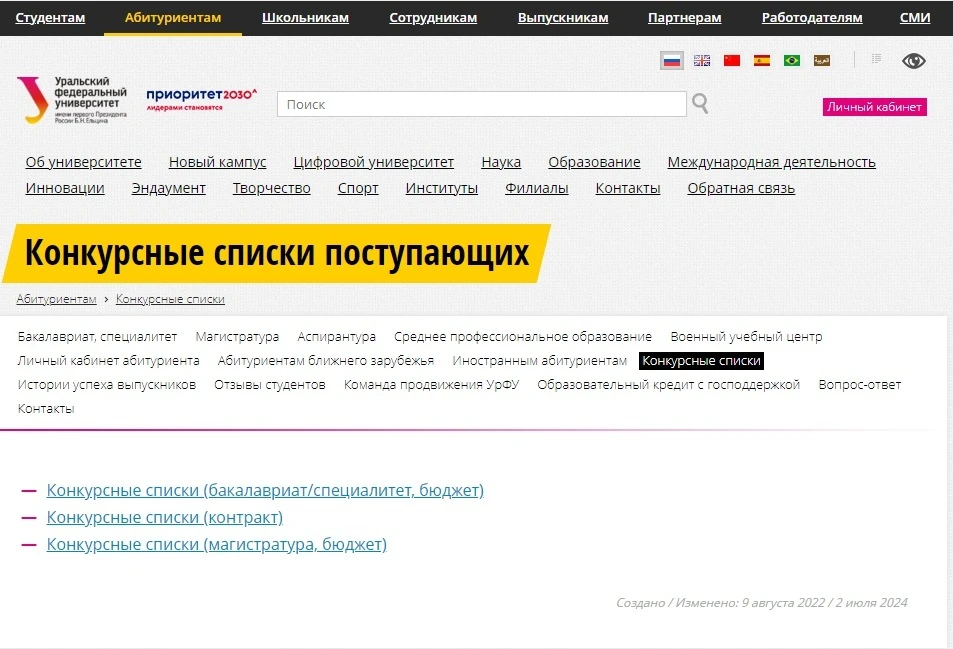
Task: Click the Ural Federal University logo
Action: pyautogui.click(x=70, y=100)
